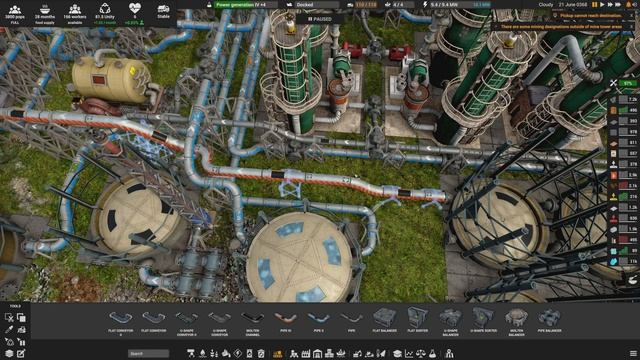640x360 pixels.
Task: Choose the U-Shape Conveyor II item
Action: pyautogui.click(x=187, y=323)
